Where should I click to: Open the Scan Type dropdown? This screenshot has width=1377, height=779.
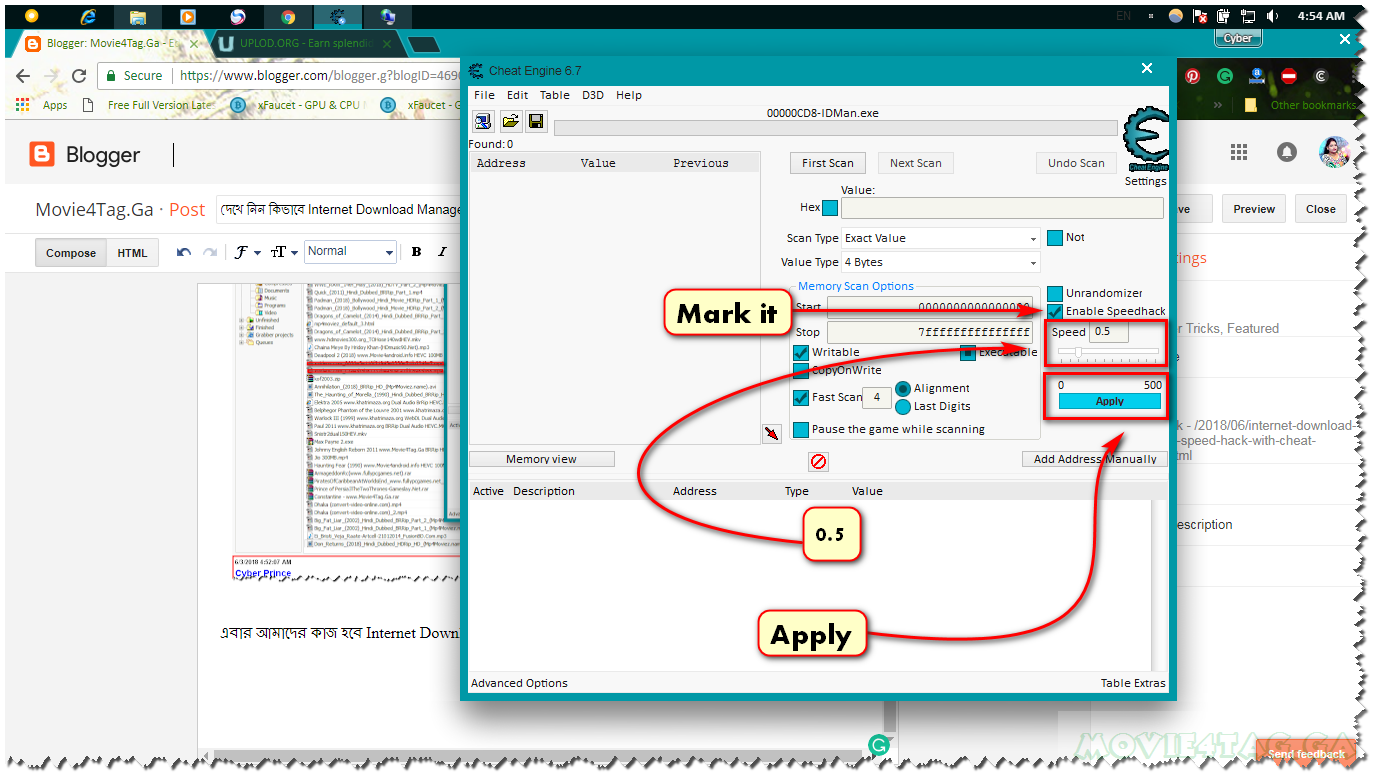coord(940,239)
